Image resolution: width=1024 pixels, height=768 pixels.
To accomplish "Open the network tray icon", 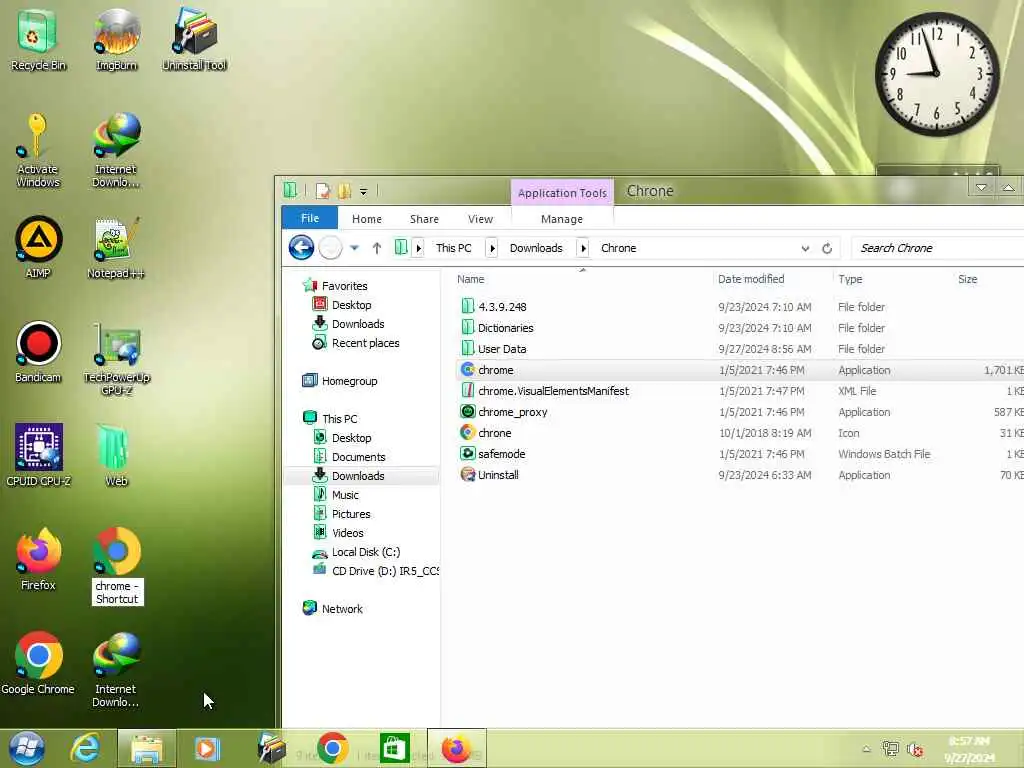I will click(890, 749).
